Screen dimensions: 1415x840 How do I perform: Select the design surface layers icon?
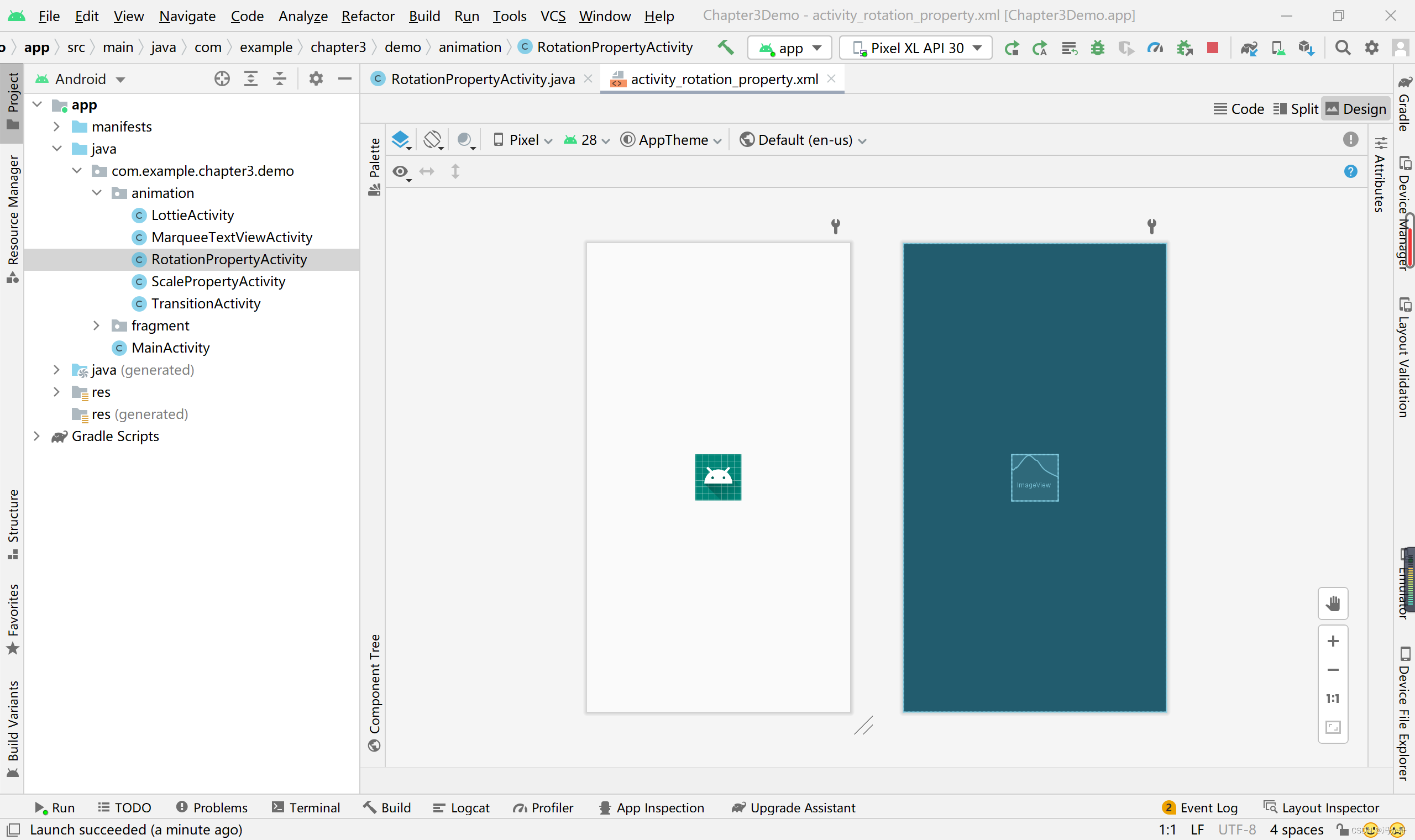point(401,140)
